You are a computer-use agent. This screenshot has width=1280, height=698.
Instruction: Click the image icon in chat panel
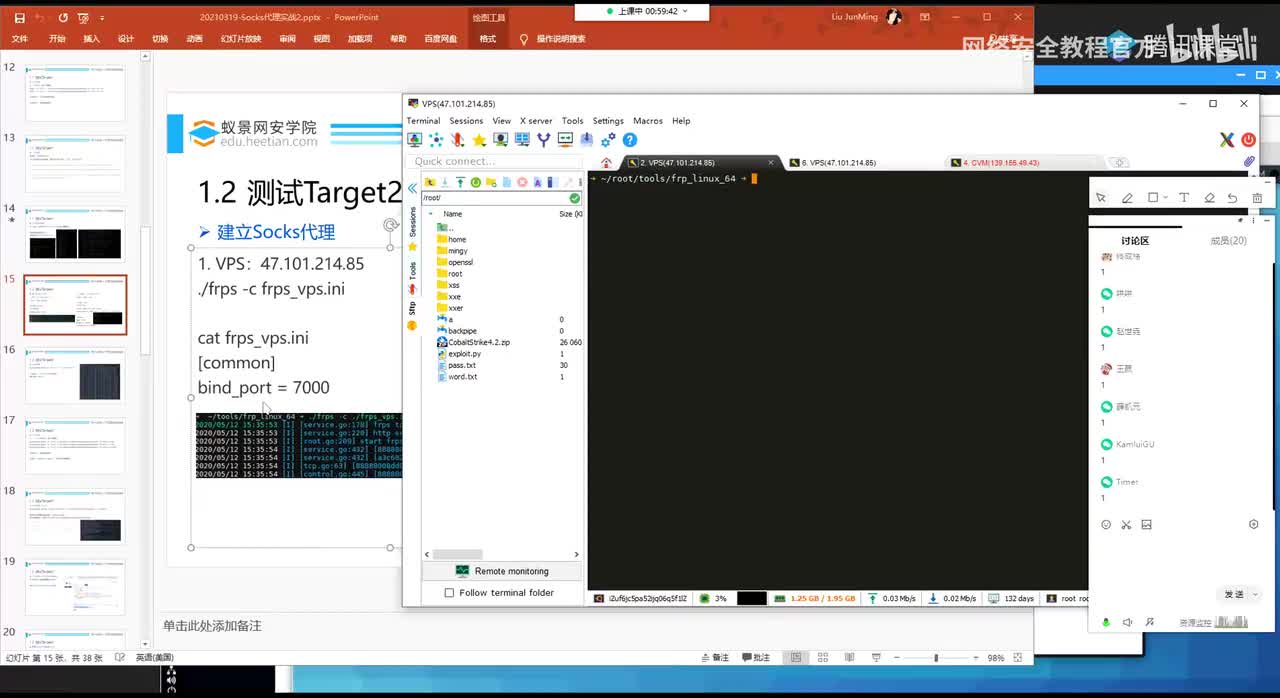tap(1146, 524)
